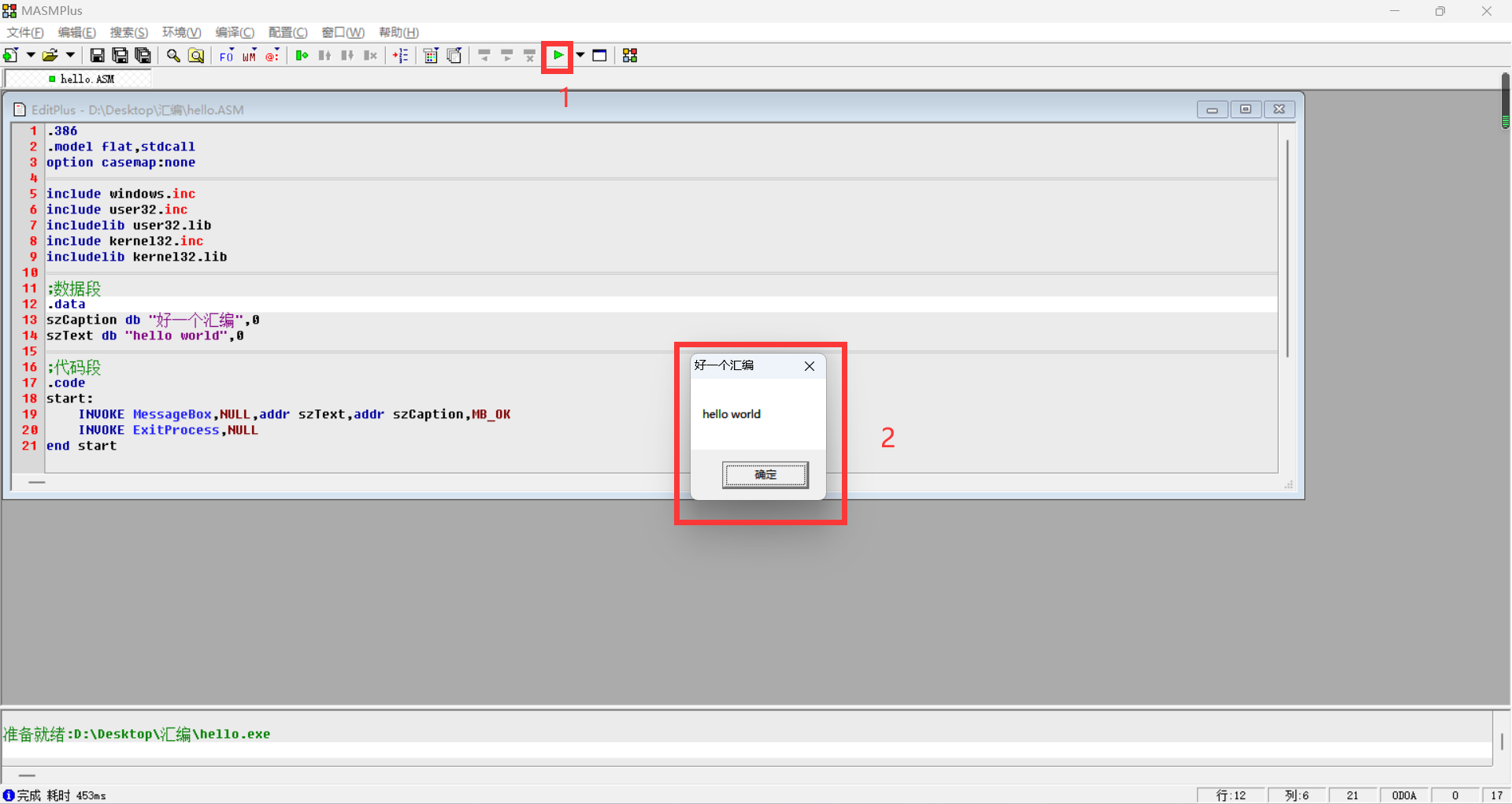The height and width of the screenshot is (804, 1512).
Task: Click the red WM toolbar icon
Action: tap(250, 55)
